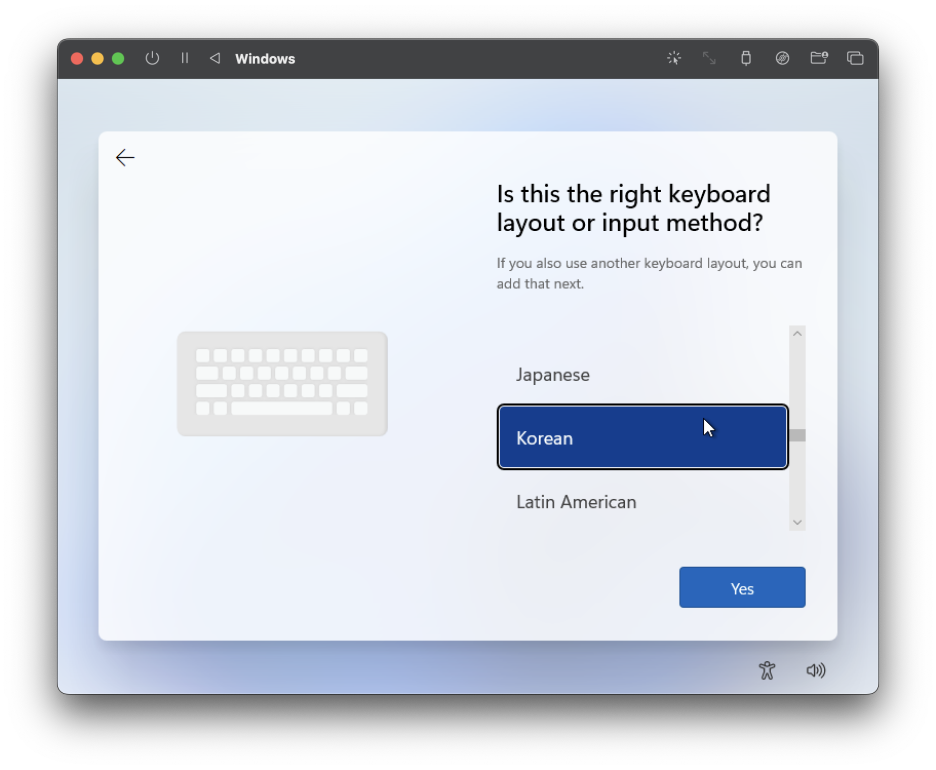Screen dimensions: 936x770
Task: Click the yellow minimize window button
Action: point(97,58)
